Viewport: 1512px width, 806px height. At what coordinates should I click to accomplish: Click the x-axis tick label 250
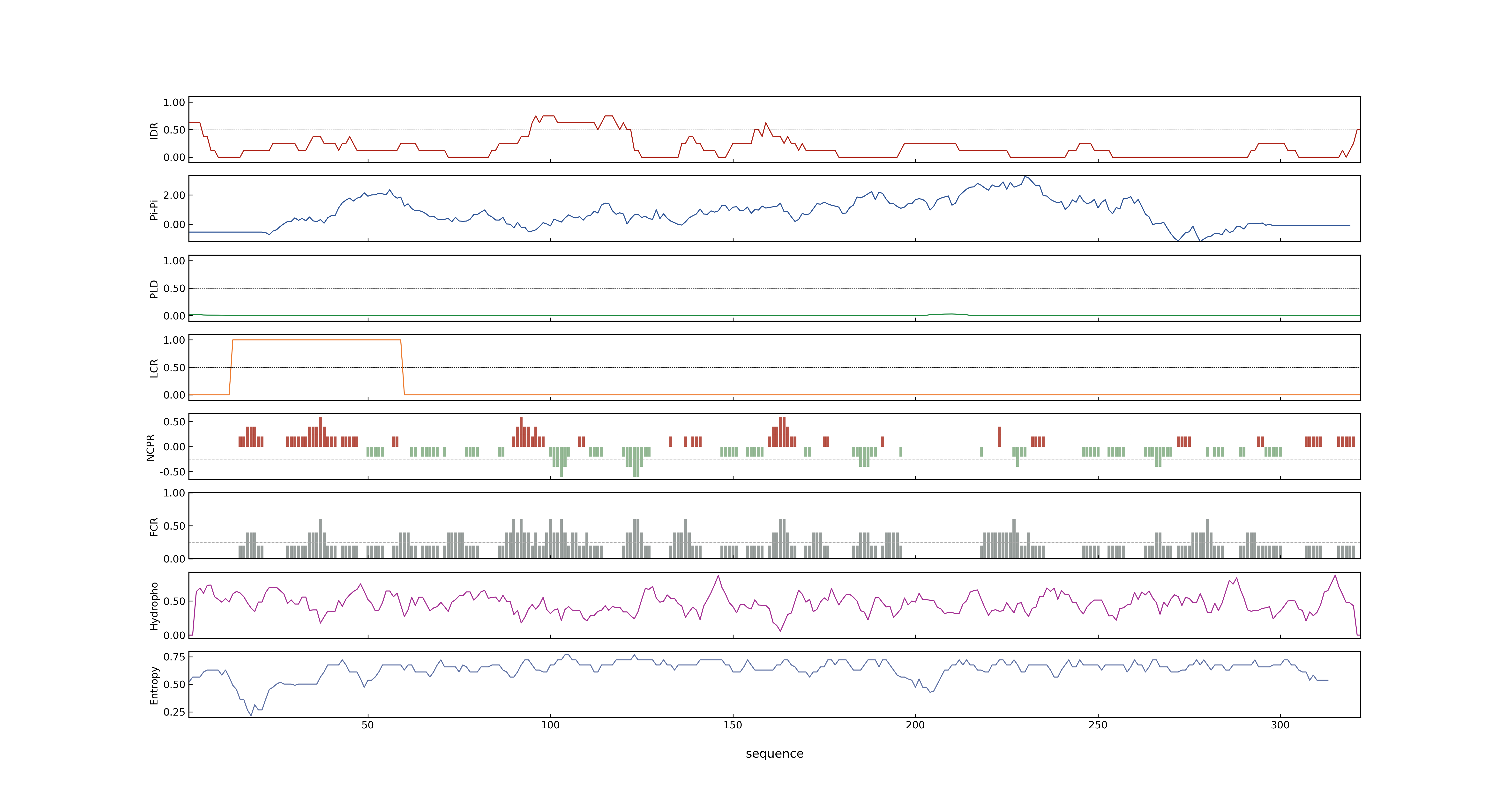click(1098, 725)
